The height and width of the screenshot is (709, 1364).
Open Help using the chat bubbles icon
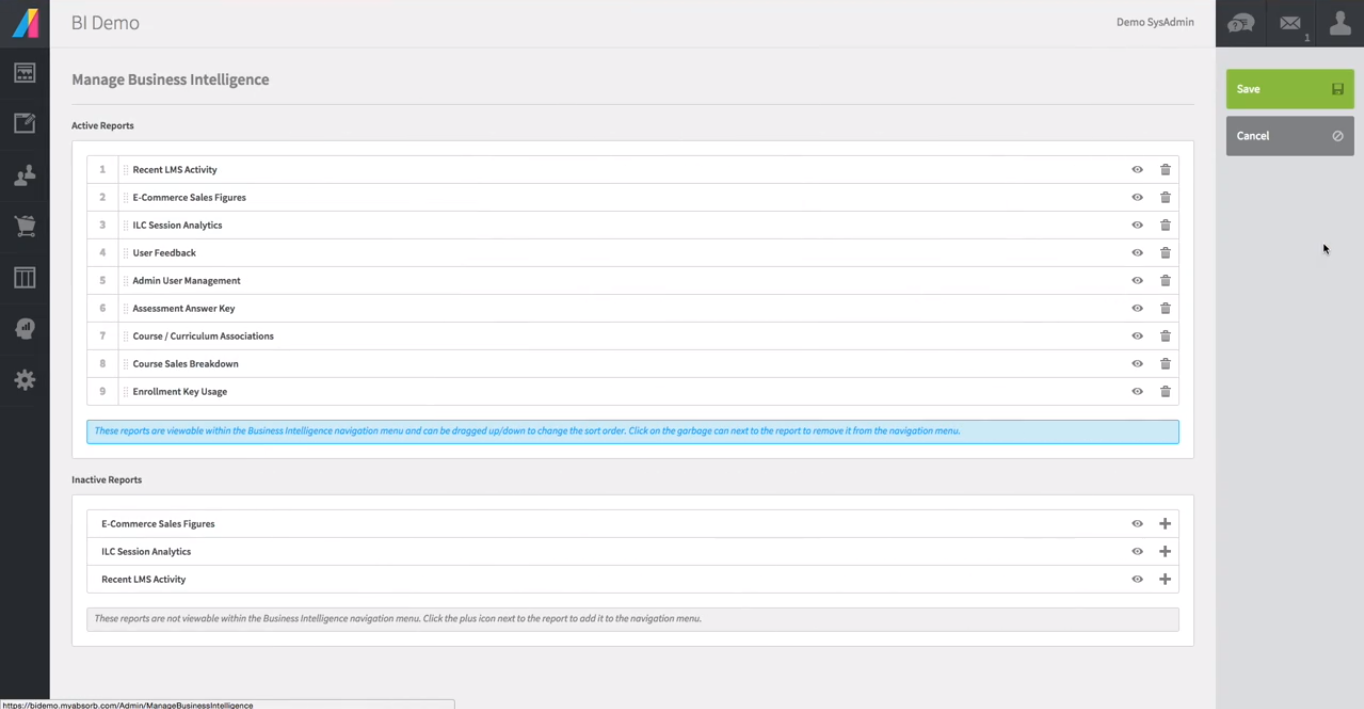[1240, 22]
